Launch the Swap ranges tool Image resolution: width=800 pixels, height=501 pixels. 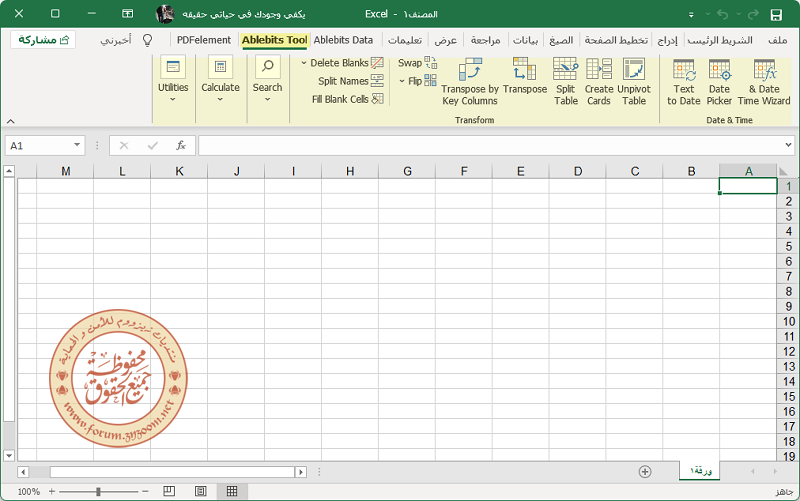point(417,63)
